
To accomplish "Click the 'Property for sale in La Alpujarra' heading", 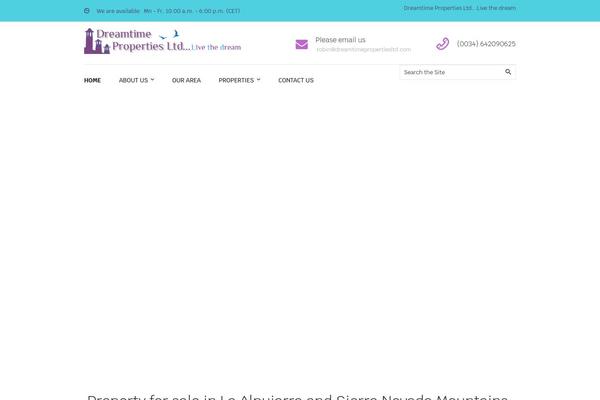I will tap(298, 397).
